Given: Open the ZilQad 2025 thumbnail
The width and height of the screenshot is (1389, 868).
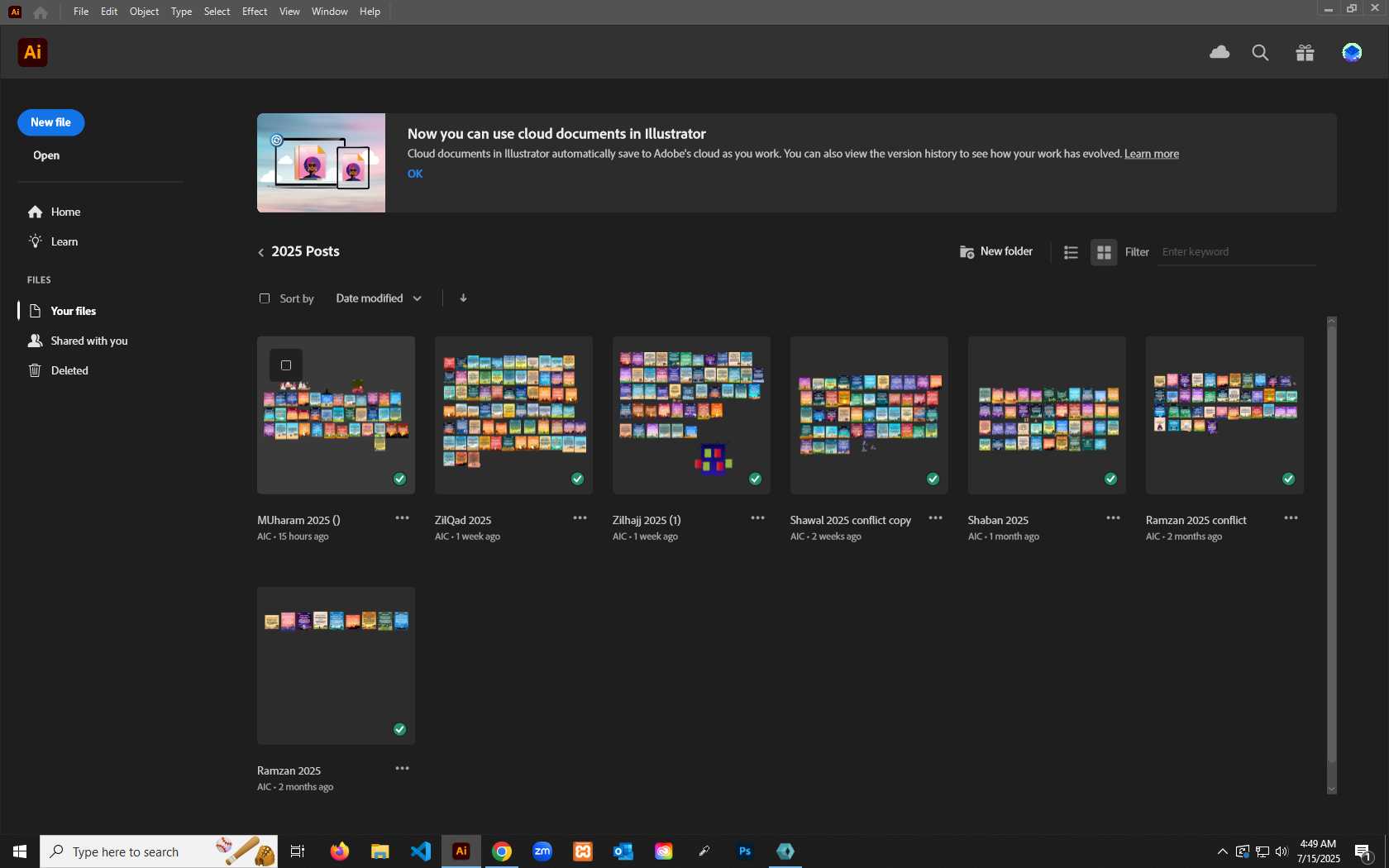Looking at the screenshot, I should coord(513,415).
